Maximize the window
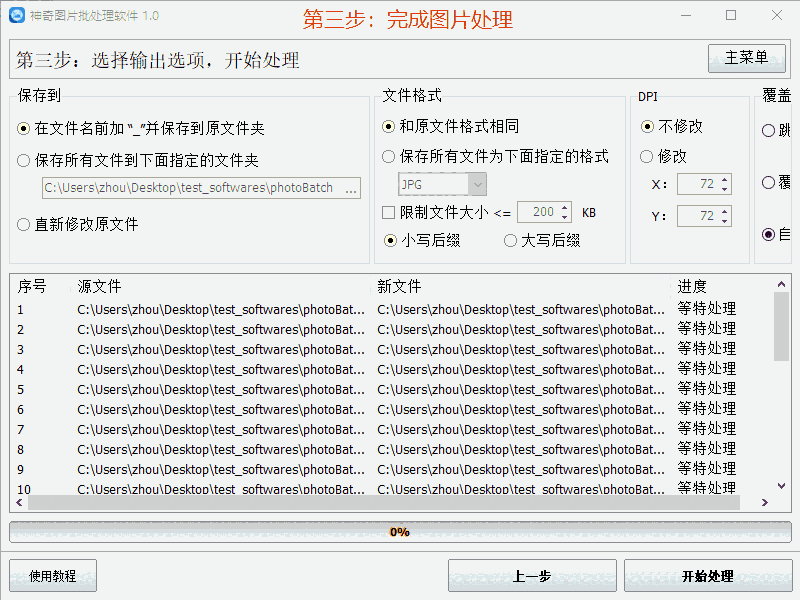Image resolution: width=800 pixels, height=600 pixels. 731,15
